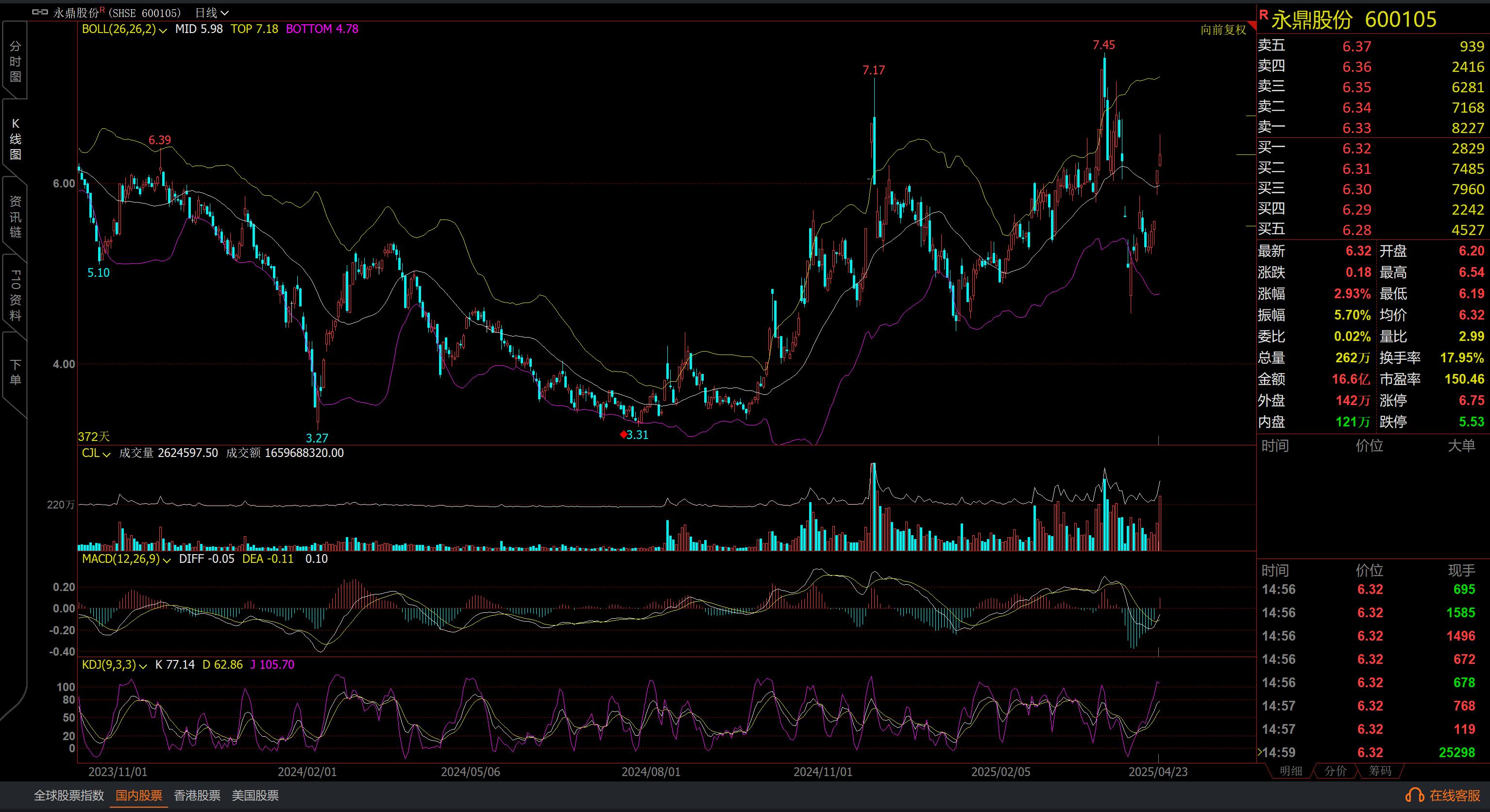Click the headset icon for 在线客服
Screen dimensions: 1490x812
[1414, 795]
